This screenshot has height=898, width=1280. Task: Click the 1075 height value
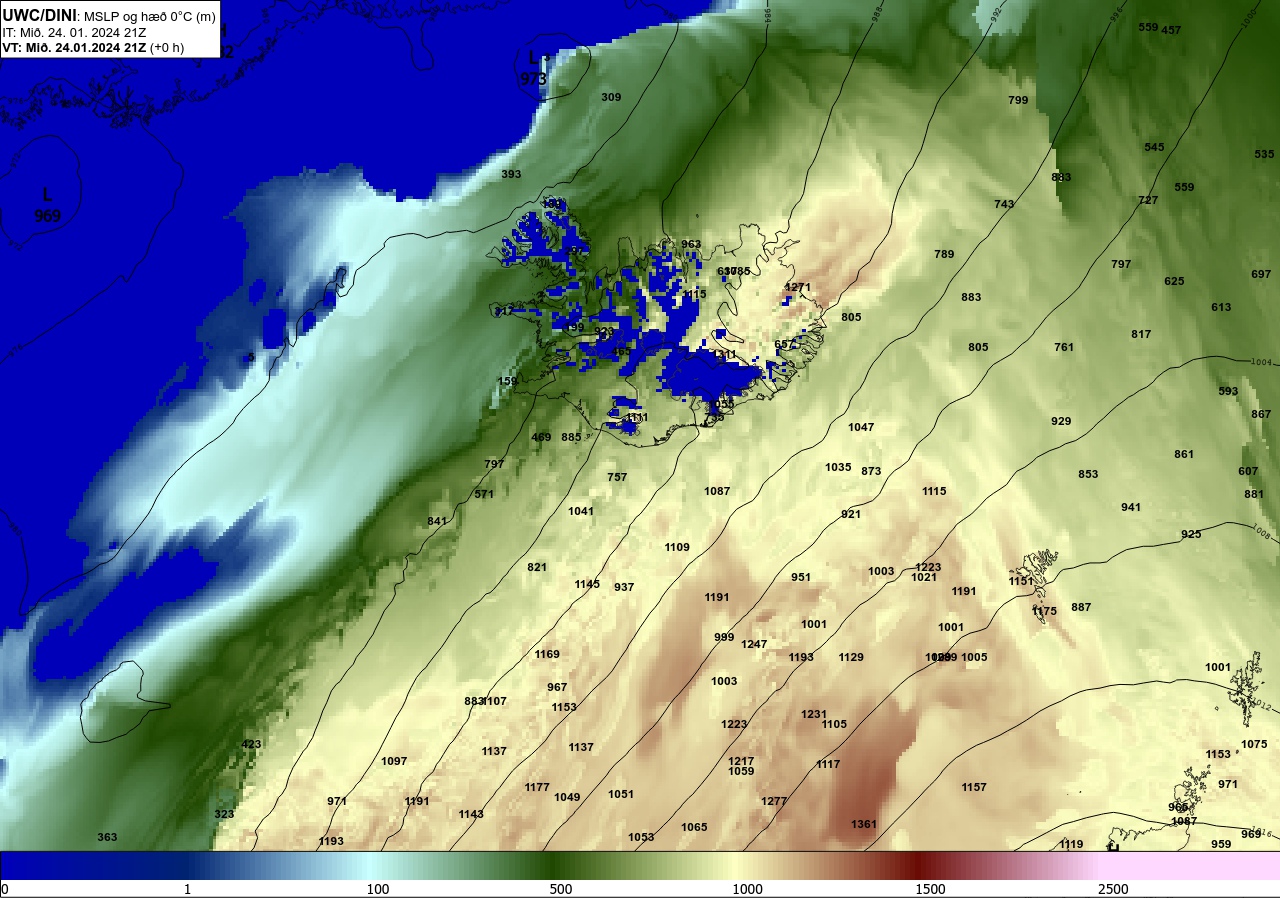coord(1254,744)
